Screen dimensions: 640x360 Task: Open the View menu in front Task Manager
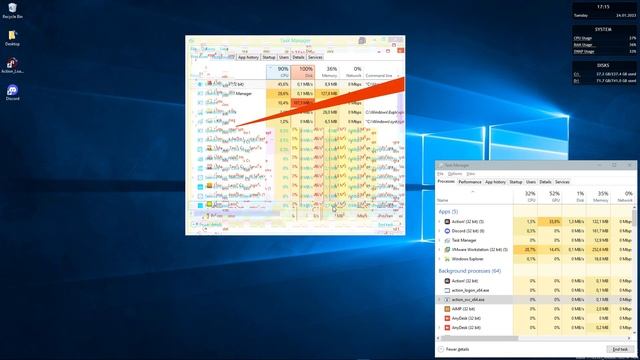point(470,174)
